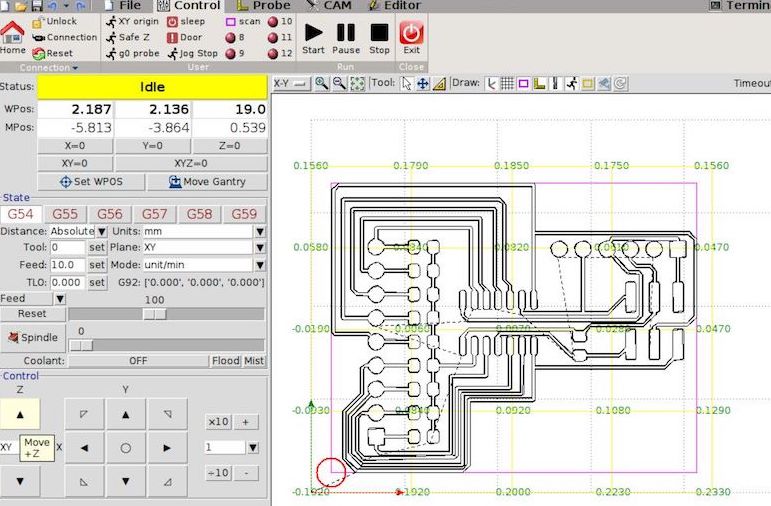The image size is (771, 506).
Task: Toggle drawing of workarea limits
Action: pos(556,84)
